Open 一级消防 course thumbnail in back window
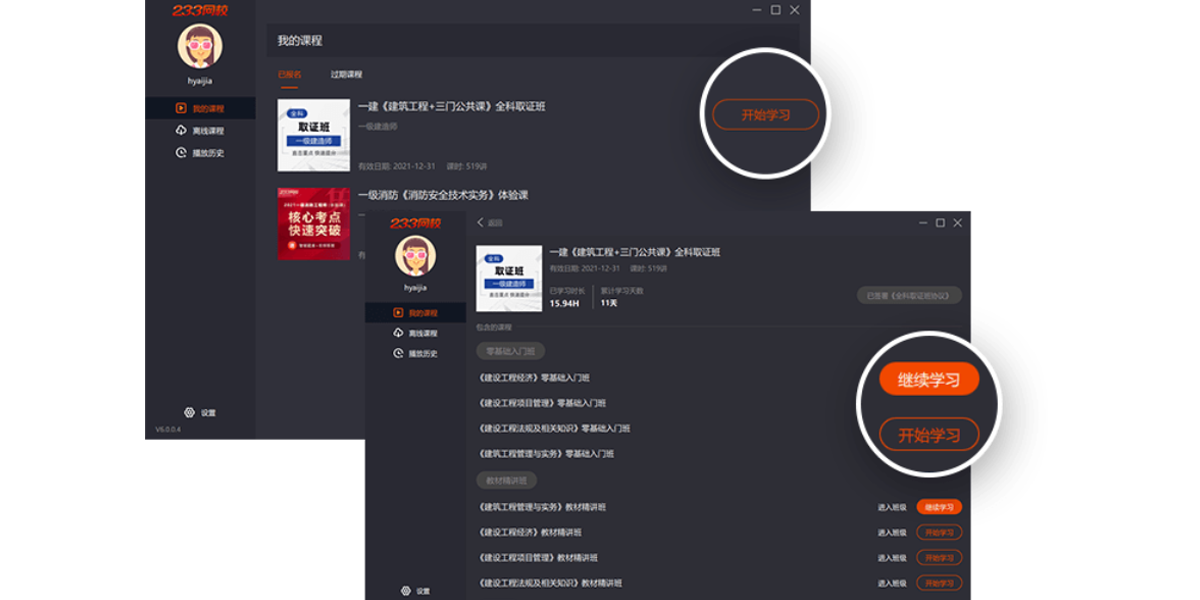1200x600 pixels. click(313, 223)
